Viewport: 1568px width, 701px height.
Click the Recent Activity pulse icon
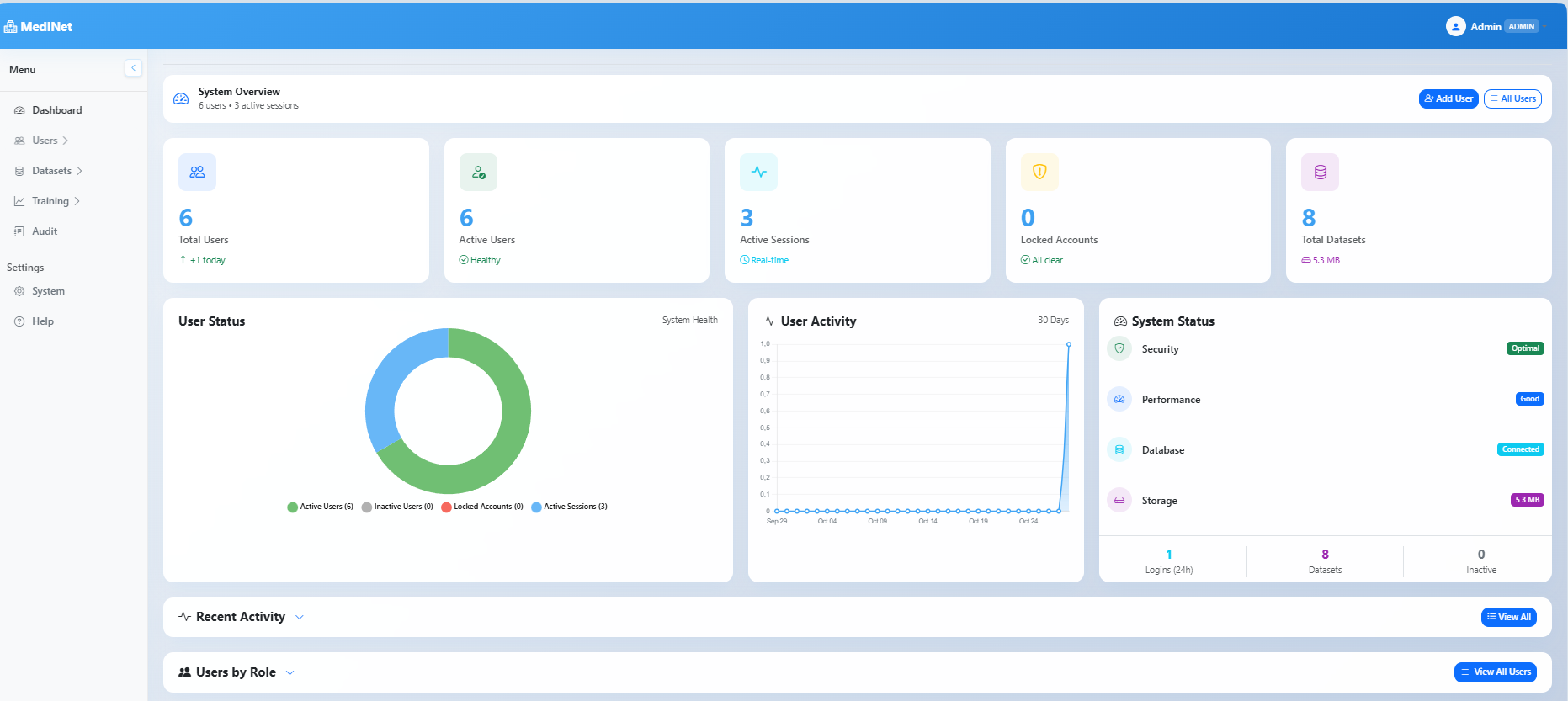[x=185, y=617]
